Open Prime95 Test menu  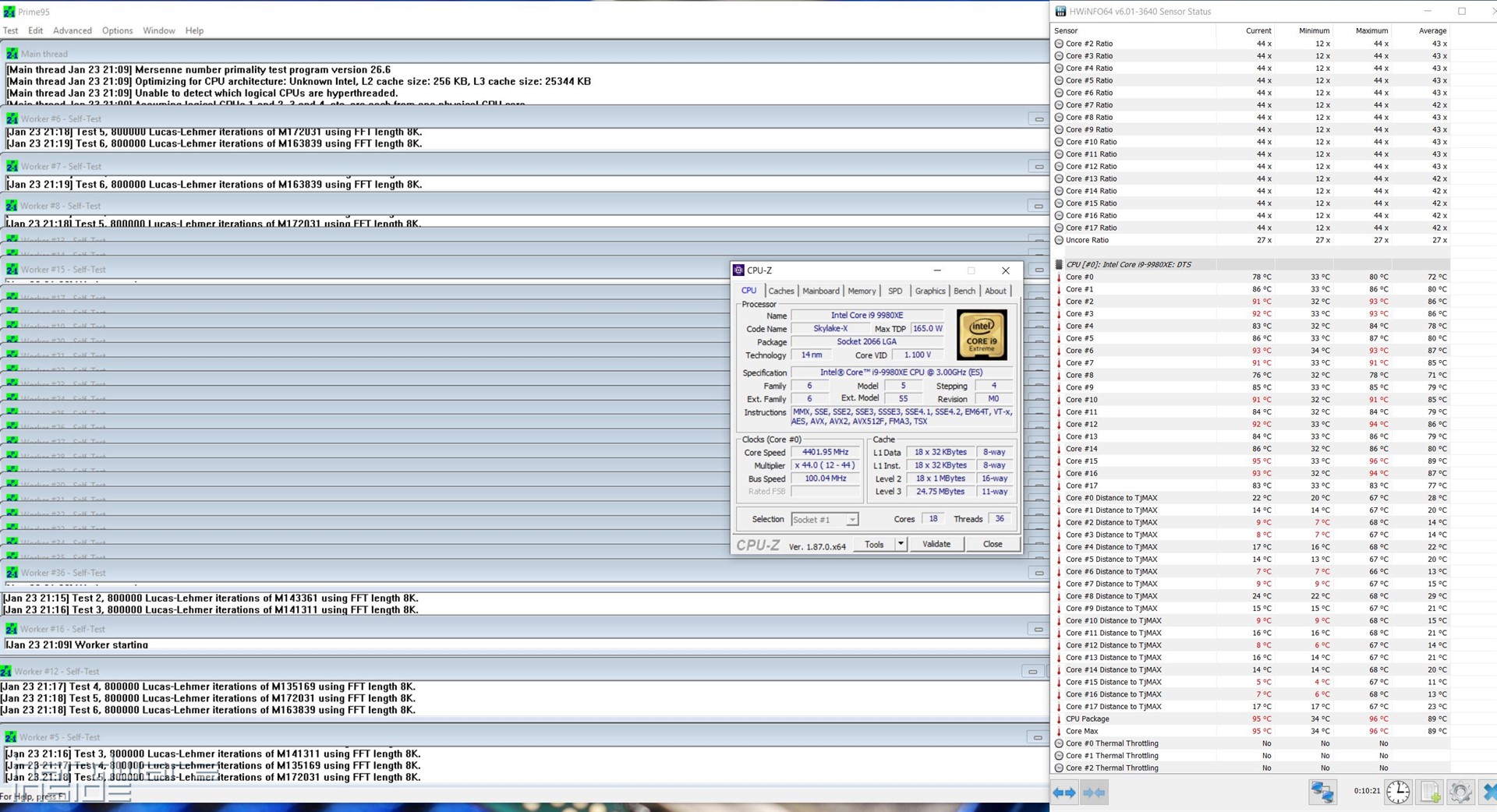pyautogui.click(x=11, y=30)
